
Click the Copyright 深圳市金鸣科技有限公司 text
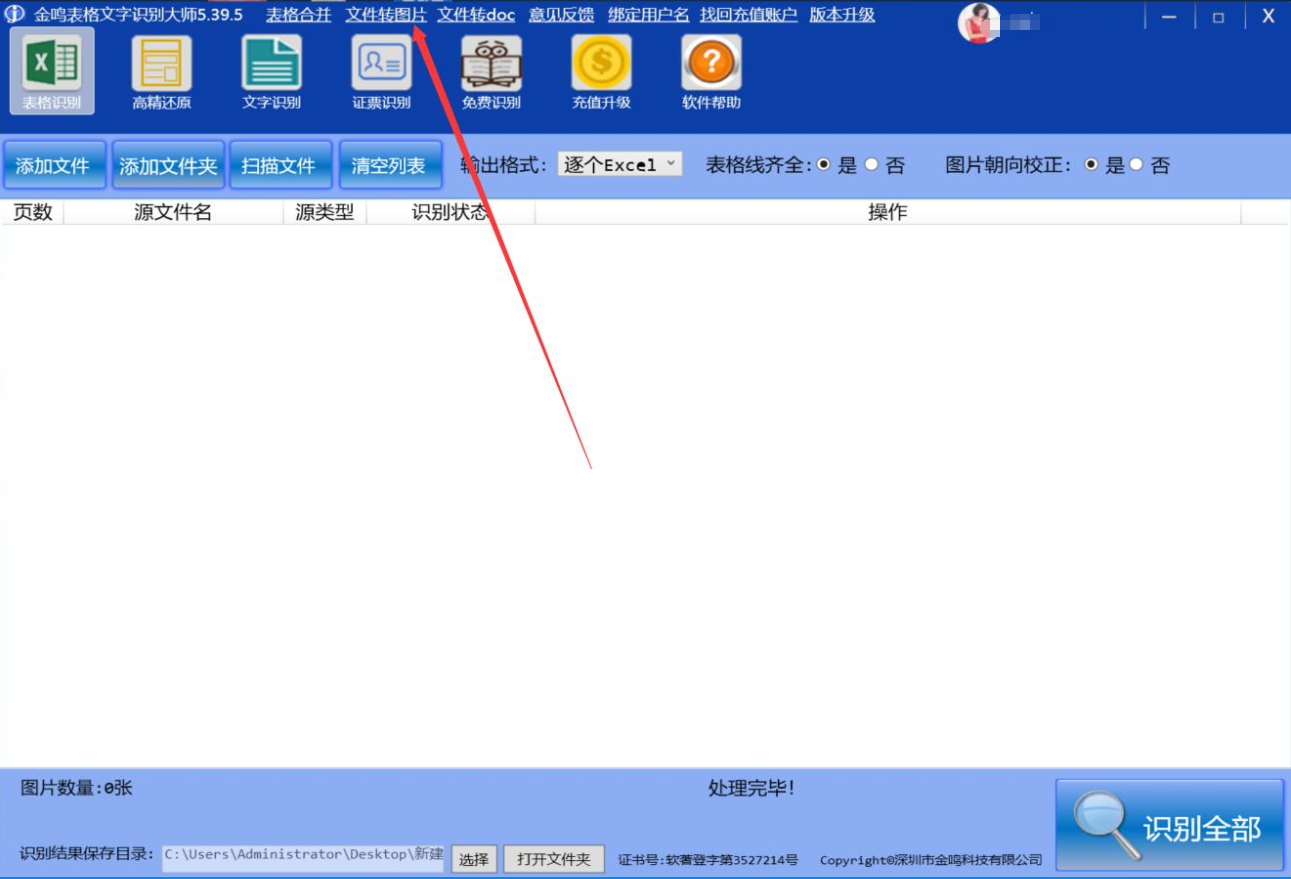coord(931,860)
